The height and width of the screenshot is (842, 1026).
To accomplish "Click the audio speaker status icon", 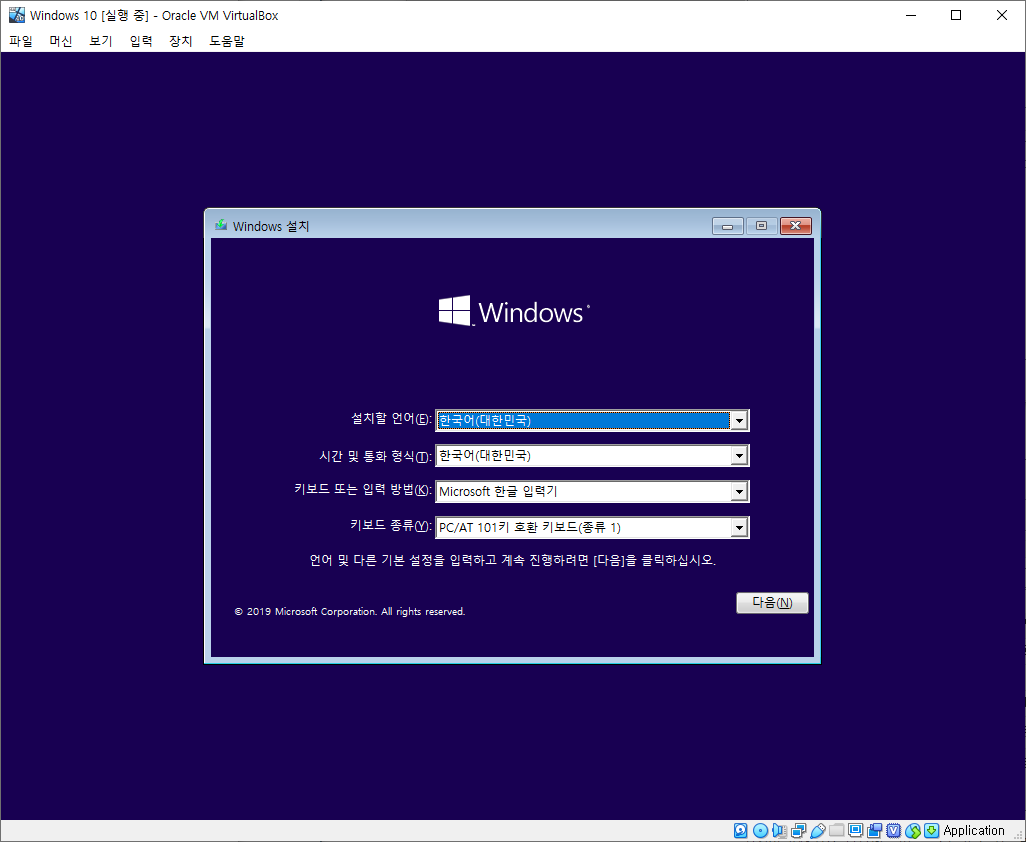I will pos(779,831).
